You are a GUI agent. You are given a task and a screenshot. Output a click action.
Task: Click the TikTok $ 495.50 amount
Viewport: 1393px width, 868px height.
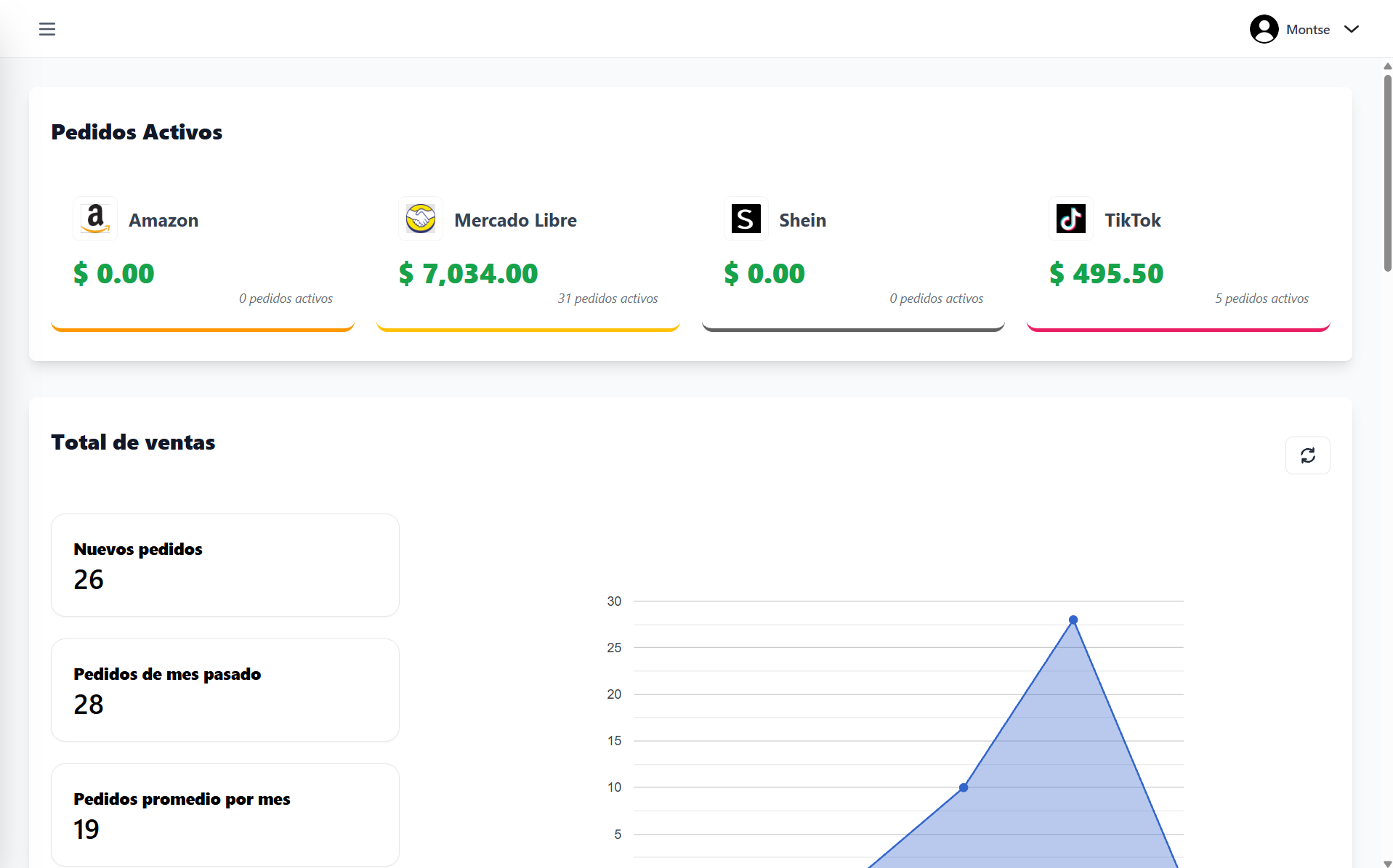point(1106,274)
